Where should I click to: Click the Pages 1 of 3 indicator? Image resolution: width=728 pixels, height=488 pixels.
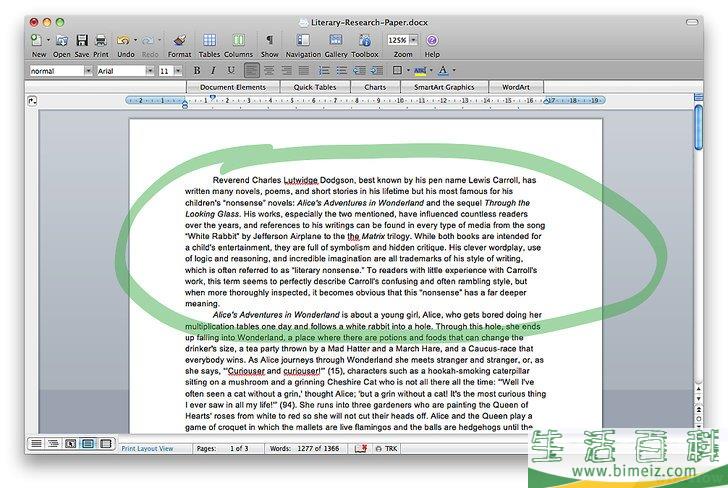click(x=222, y=449)
